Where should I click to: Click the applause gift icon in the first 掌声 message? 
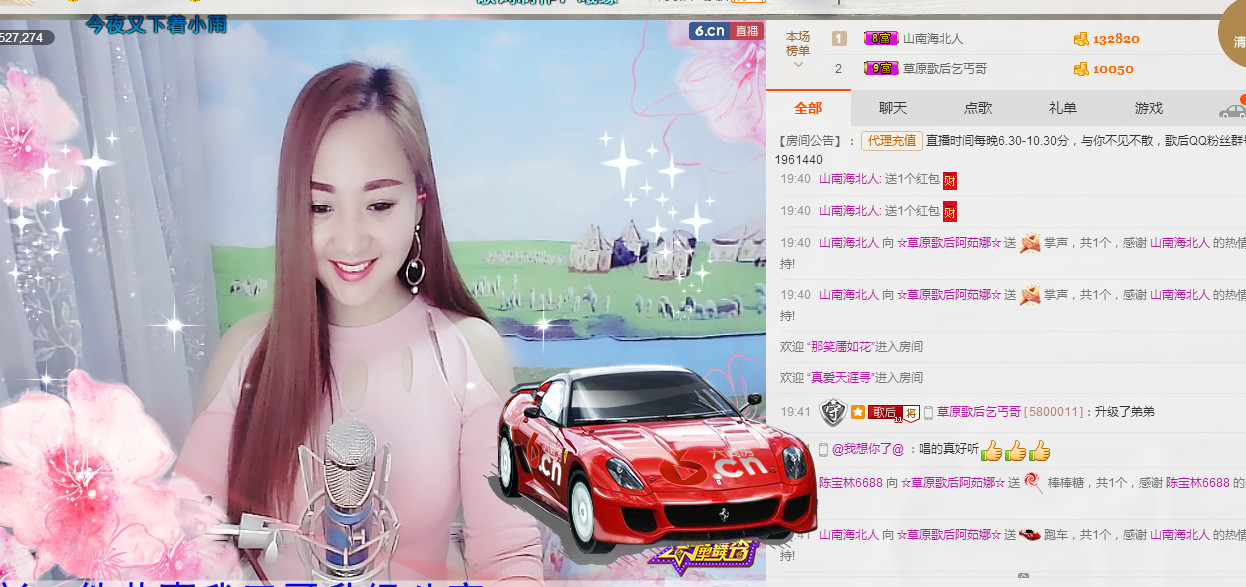1030,243
